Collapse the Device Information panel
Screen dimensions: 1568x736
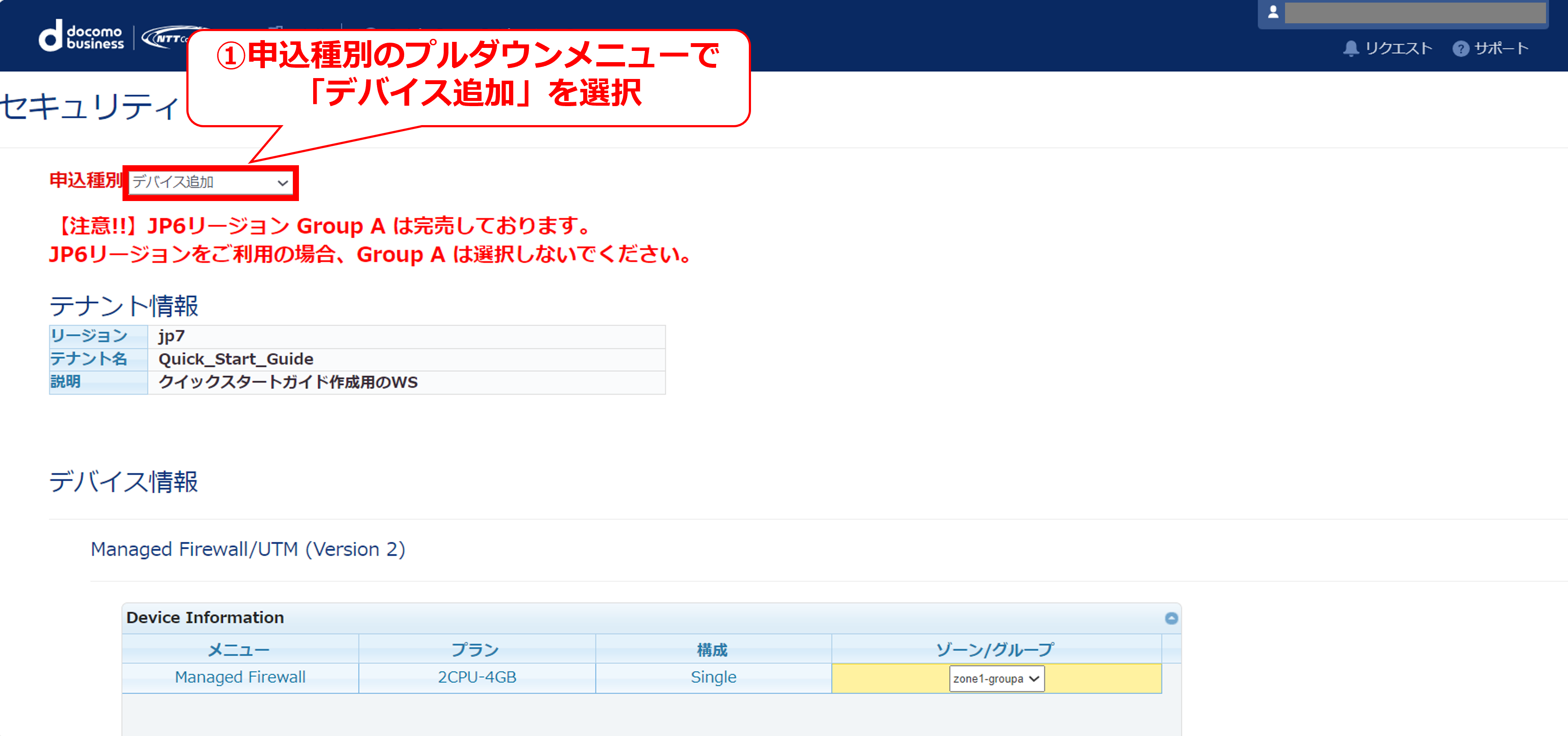pyautogui.click(x=1171, y=618)
